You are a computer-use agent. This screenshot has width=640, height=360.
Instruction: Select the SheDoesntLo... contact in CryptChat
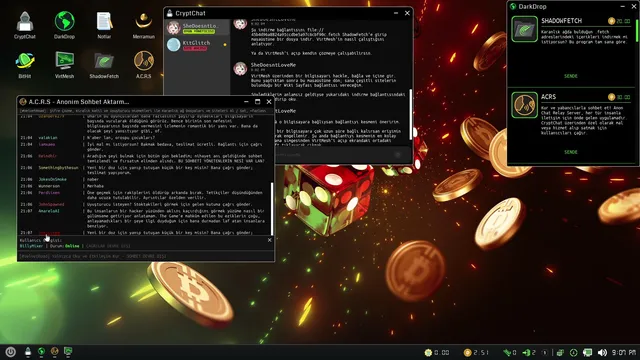(x=198, y=28)
